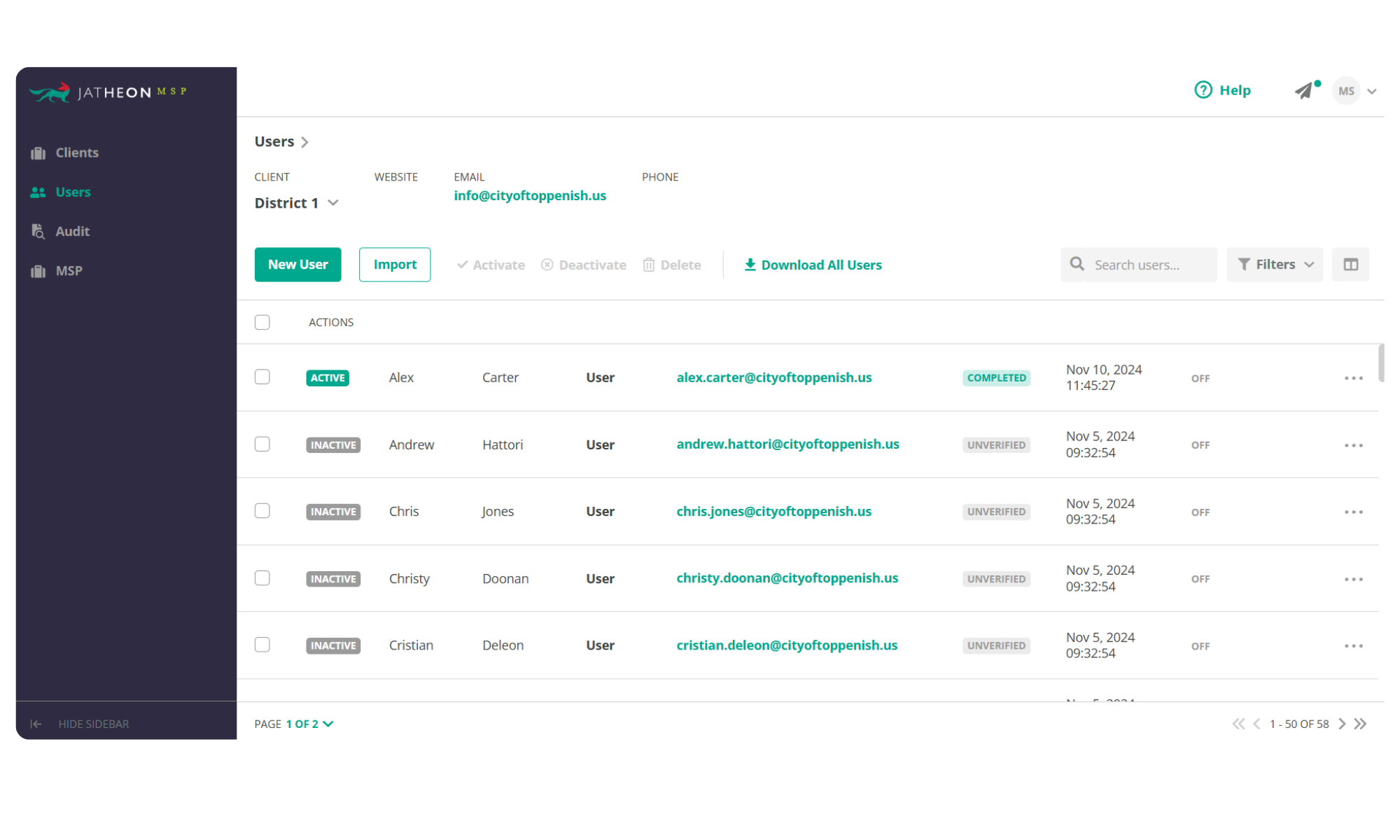The width and height of the screenshot is (1400, 840).
Task: Switch to the Users section
Action: click(73, 192)
